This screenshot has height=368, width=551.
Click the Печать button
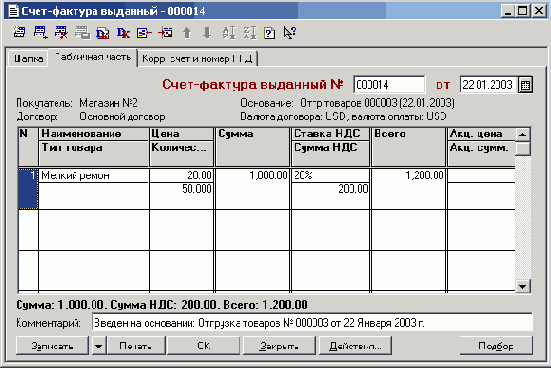(x=136, y=346)
